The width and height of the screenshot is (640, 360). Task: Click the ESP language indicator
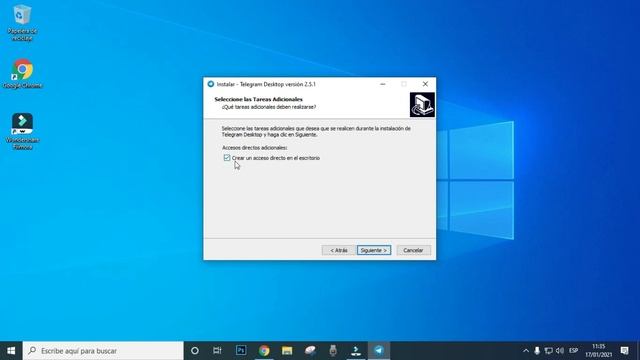[573, 351]
